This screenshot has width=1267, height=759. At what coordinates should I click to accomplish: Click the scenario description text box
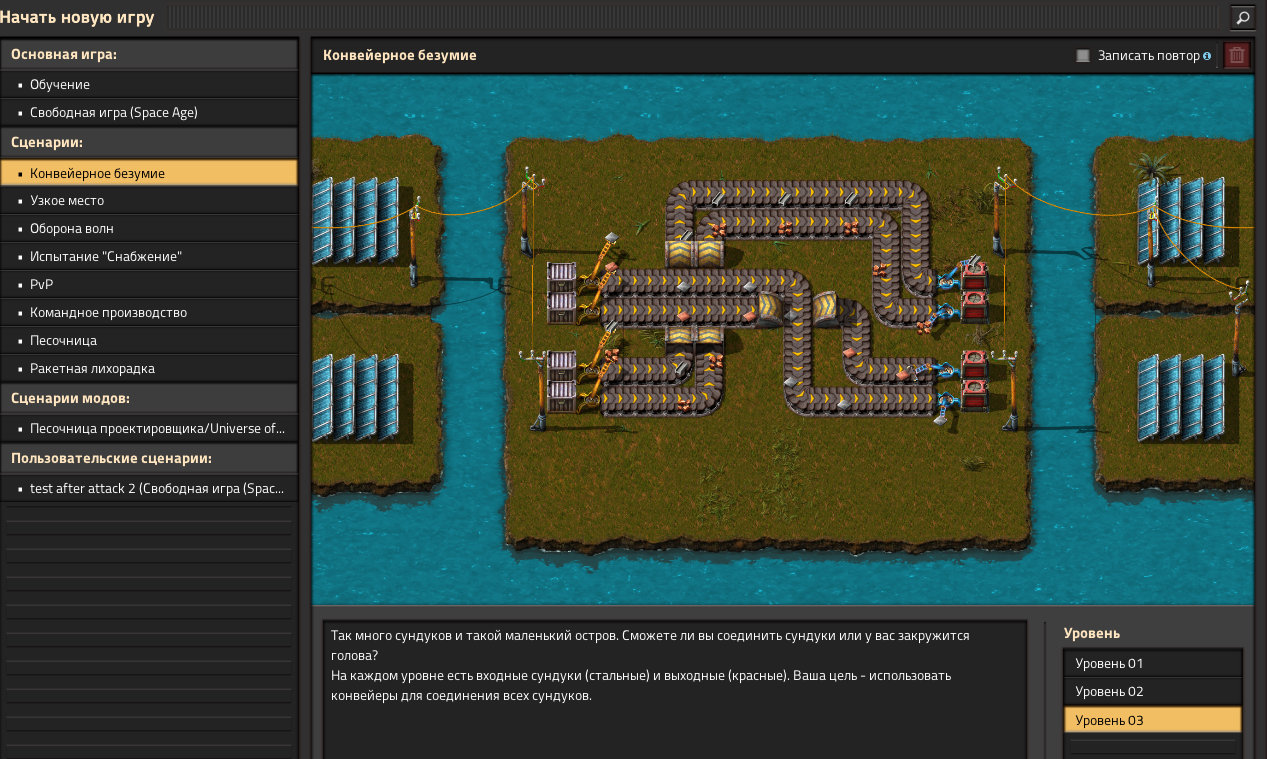pos(675,690)
